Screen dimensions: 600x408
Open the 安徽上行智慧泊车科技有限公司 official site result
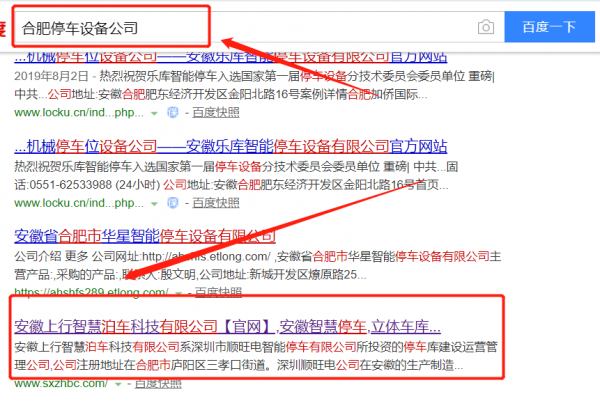point(227,326)
